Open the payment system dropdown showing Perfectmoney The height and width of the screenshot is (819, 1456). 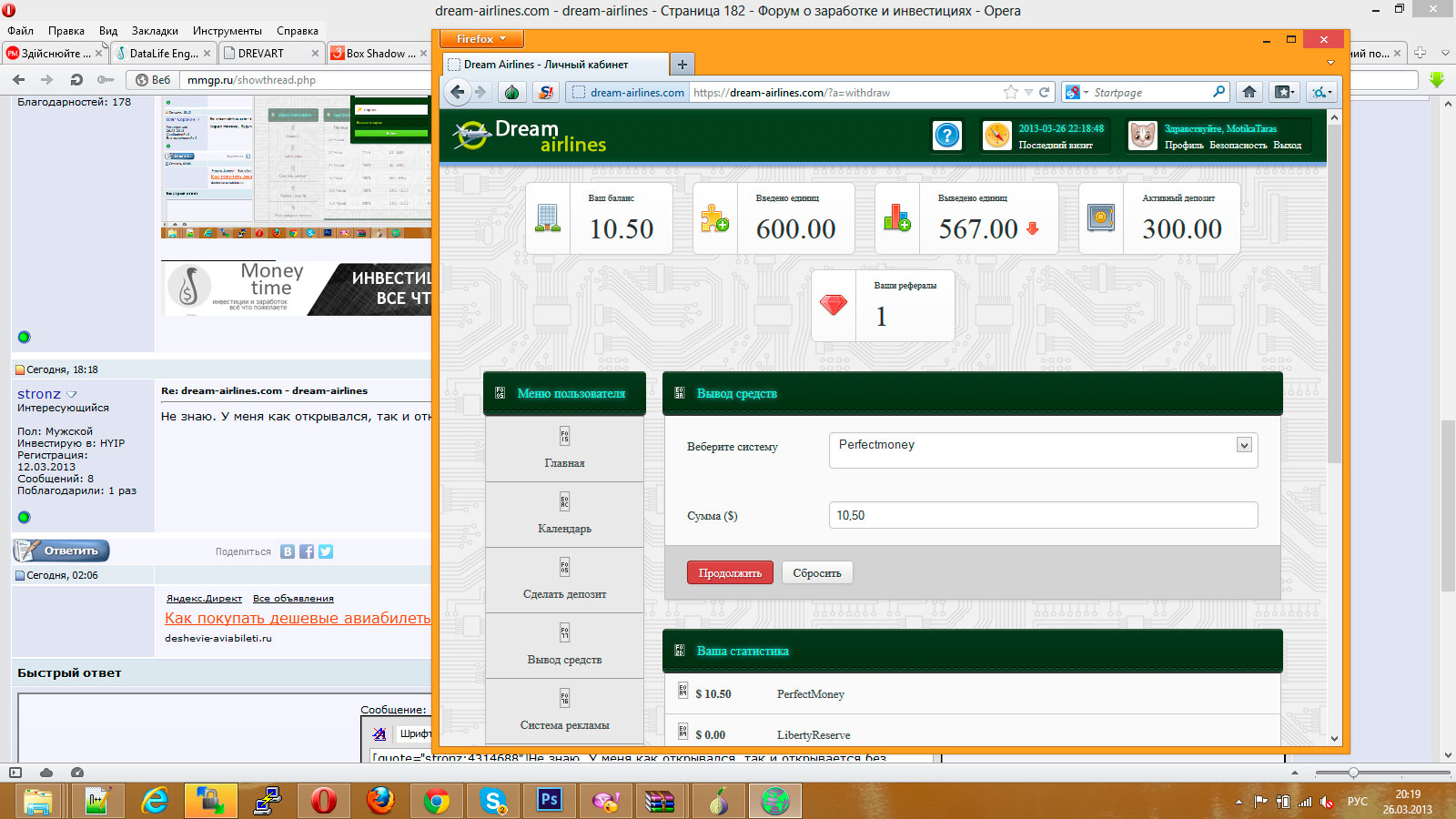pos(1043,450)
